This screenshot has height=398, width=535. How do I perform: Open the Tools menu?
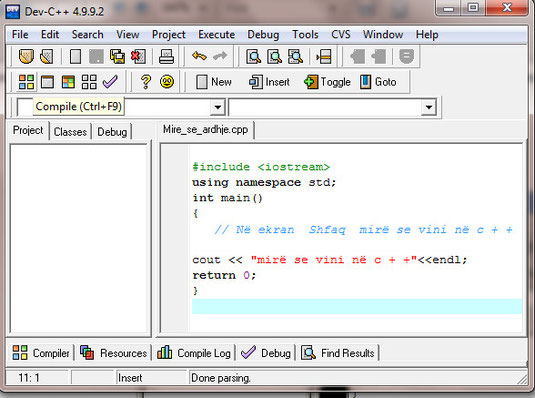pyautogui.click(x=305, y=34)
